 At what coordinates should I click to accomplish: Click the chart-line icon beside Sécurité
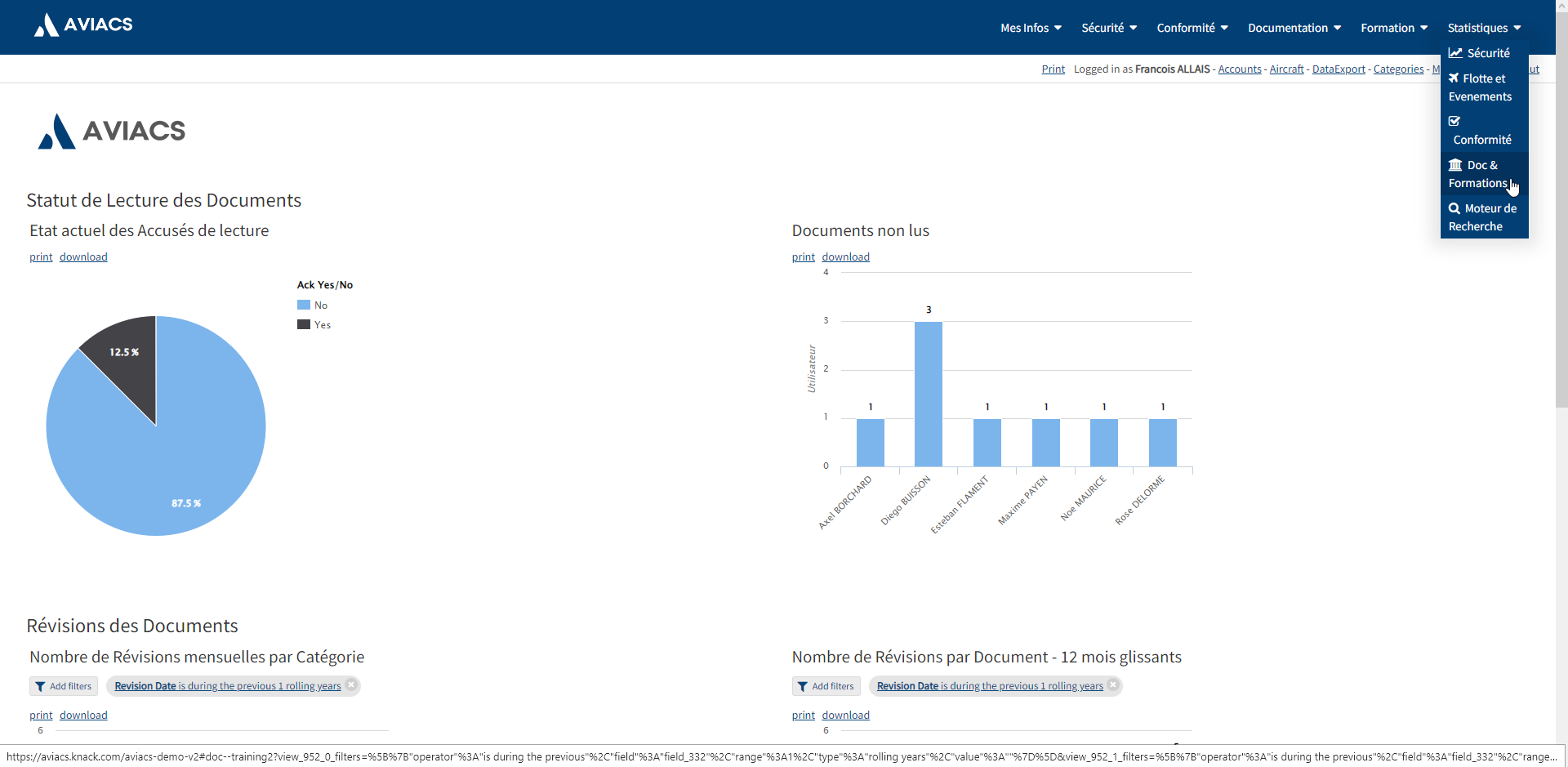click(1455, 53)
